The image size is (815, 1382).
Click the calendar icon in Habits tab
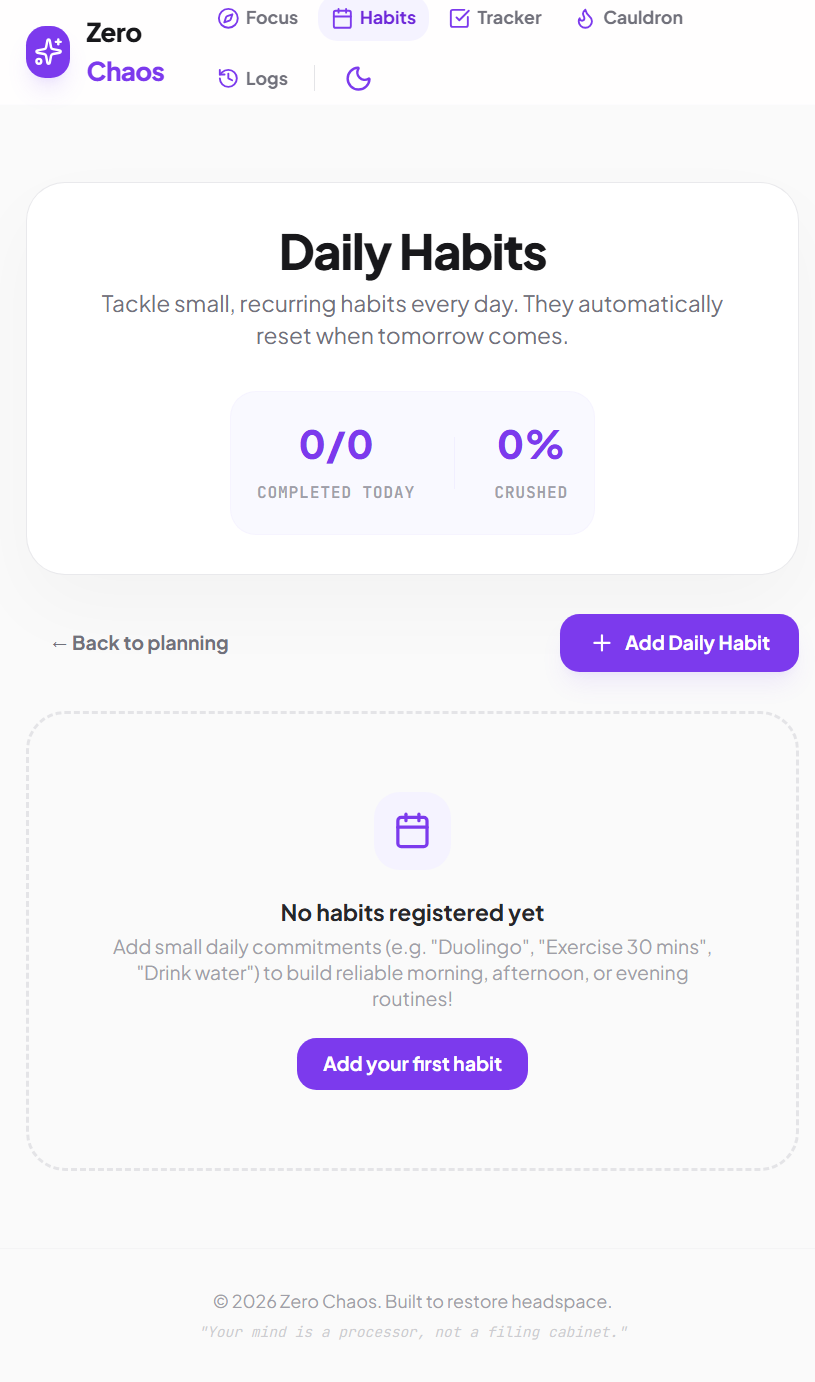click(x=342, y=18)
